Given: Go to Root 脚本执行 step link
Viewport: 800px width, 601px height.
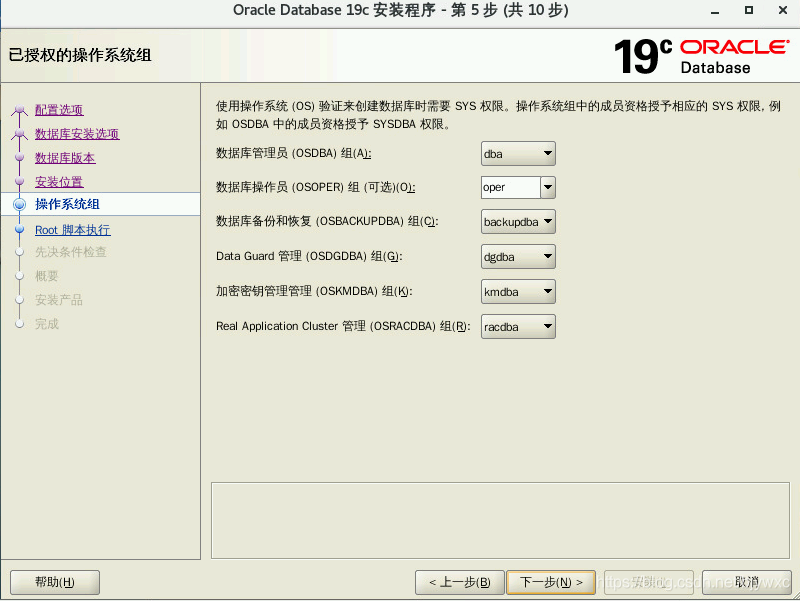Looking at the screenshot, I should point(72,230).
